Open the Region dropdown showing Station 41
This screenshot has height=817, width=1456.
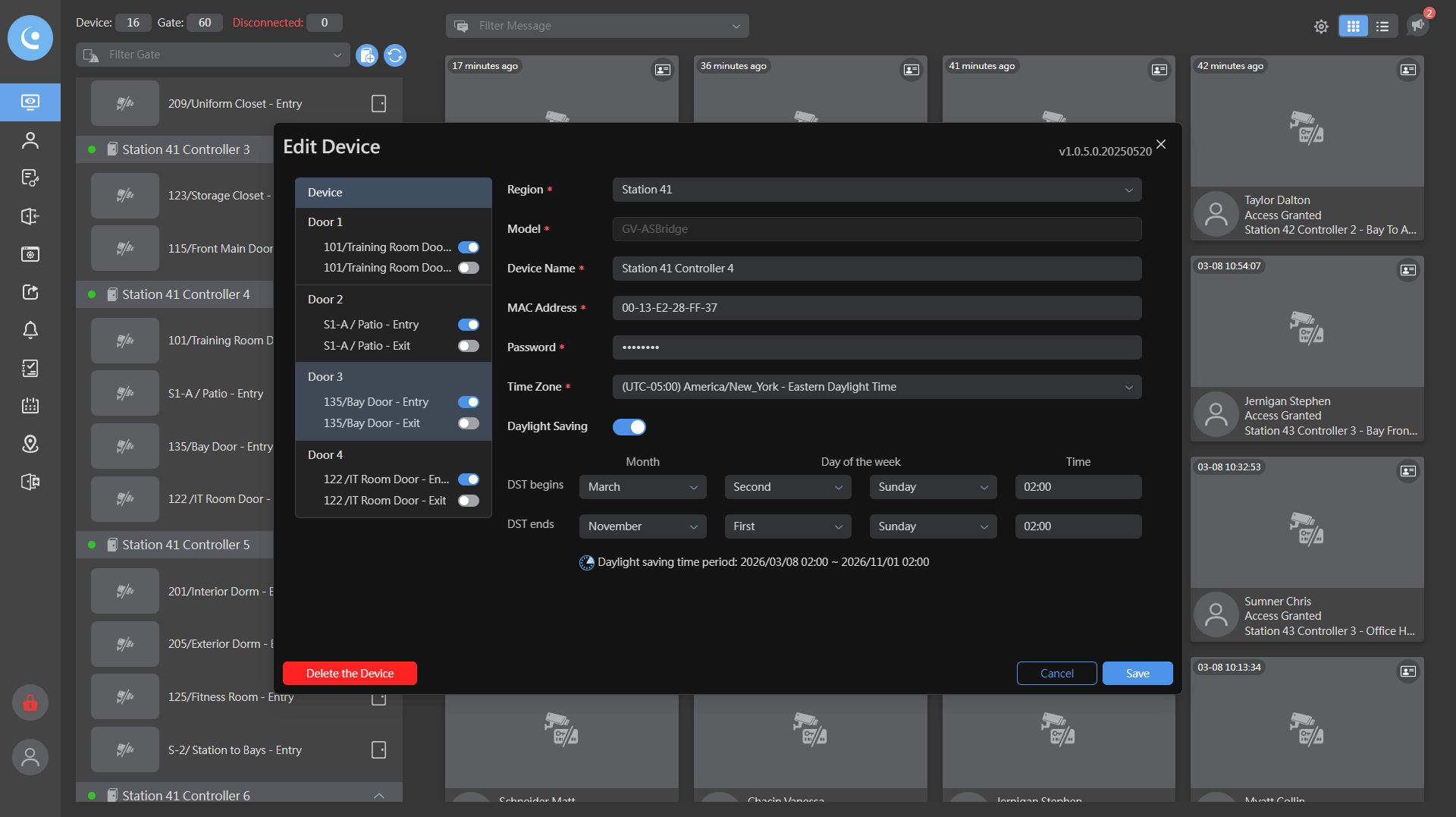pos(877,190)
